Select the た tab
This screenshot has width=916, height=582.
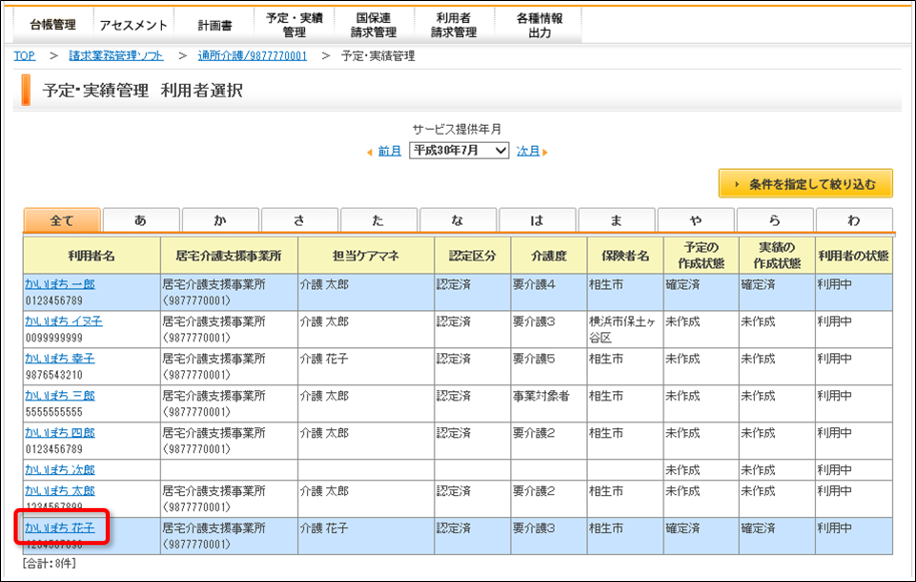pos(379,220)
